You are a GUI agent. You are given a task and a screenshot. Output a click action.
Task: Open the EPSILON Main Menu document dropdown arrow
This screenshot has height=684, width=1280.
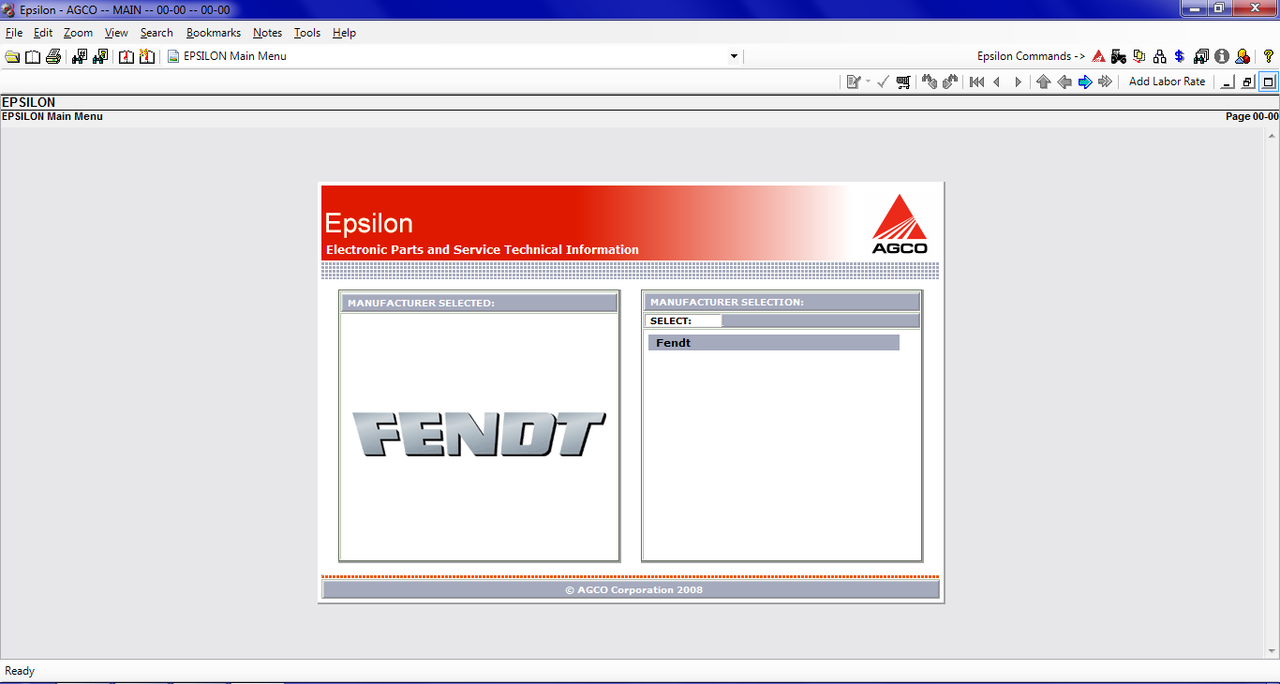(734, 57)
